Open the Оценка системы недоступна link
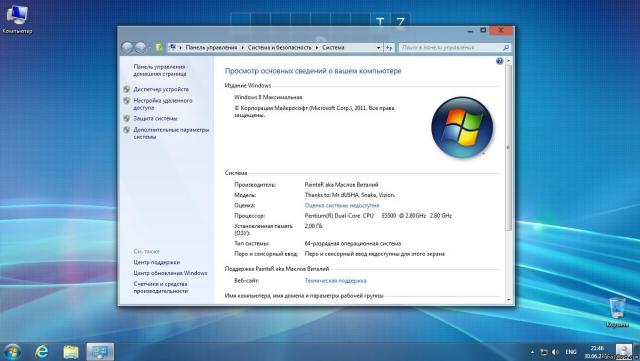The width and height of the screenshot is (640, 361). click(342, 205)
